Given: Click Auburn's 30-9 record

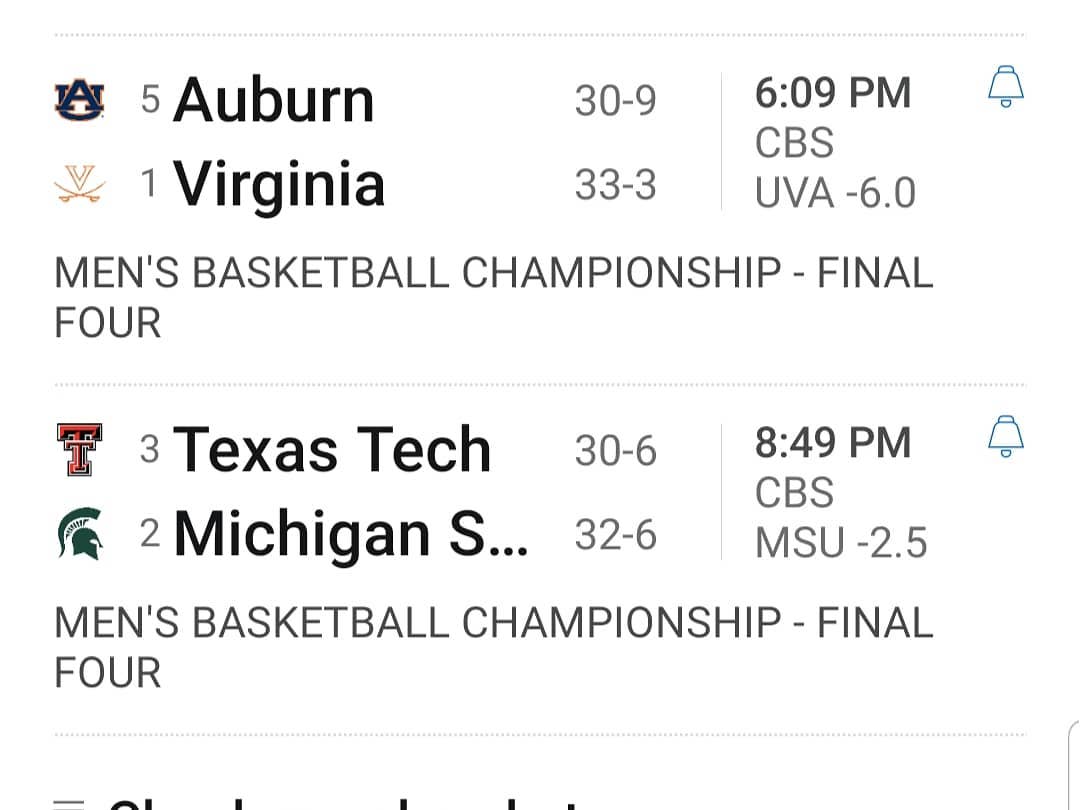Looking at the screenshot, I should click(x=615, y=101).
